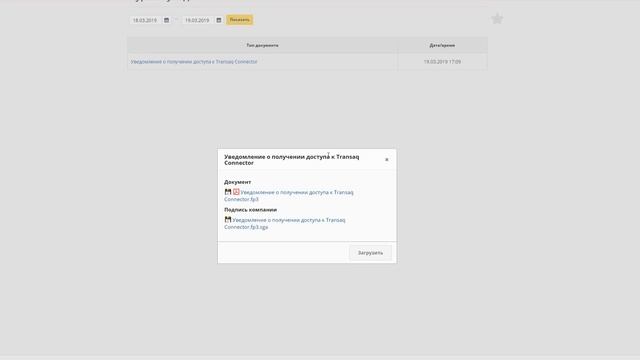Click the start date field 18.03.2019
640x360 pixels.
click(x=146, y=20)
